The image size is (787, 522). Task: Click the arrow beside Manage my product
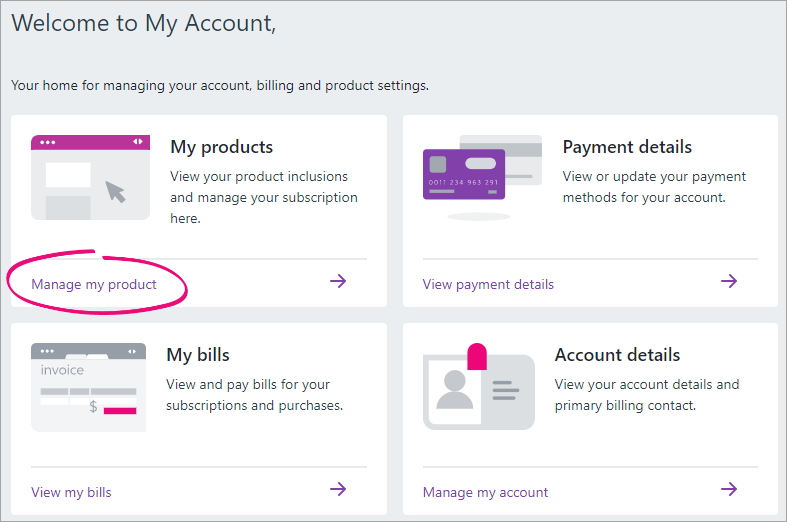point(338,281)
